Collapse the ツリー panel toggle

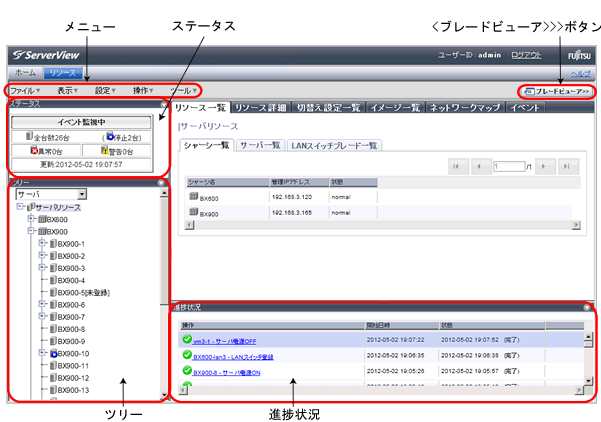click(161, 183)
